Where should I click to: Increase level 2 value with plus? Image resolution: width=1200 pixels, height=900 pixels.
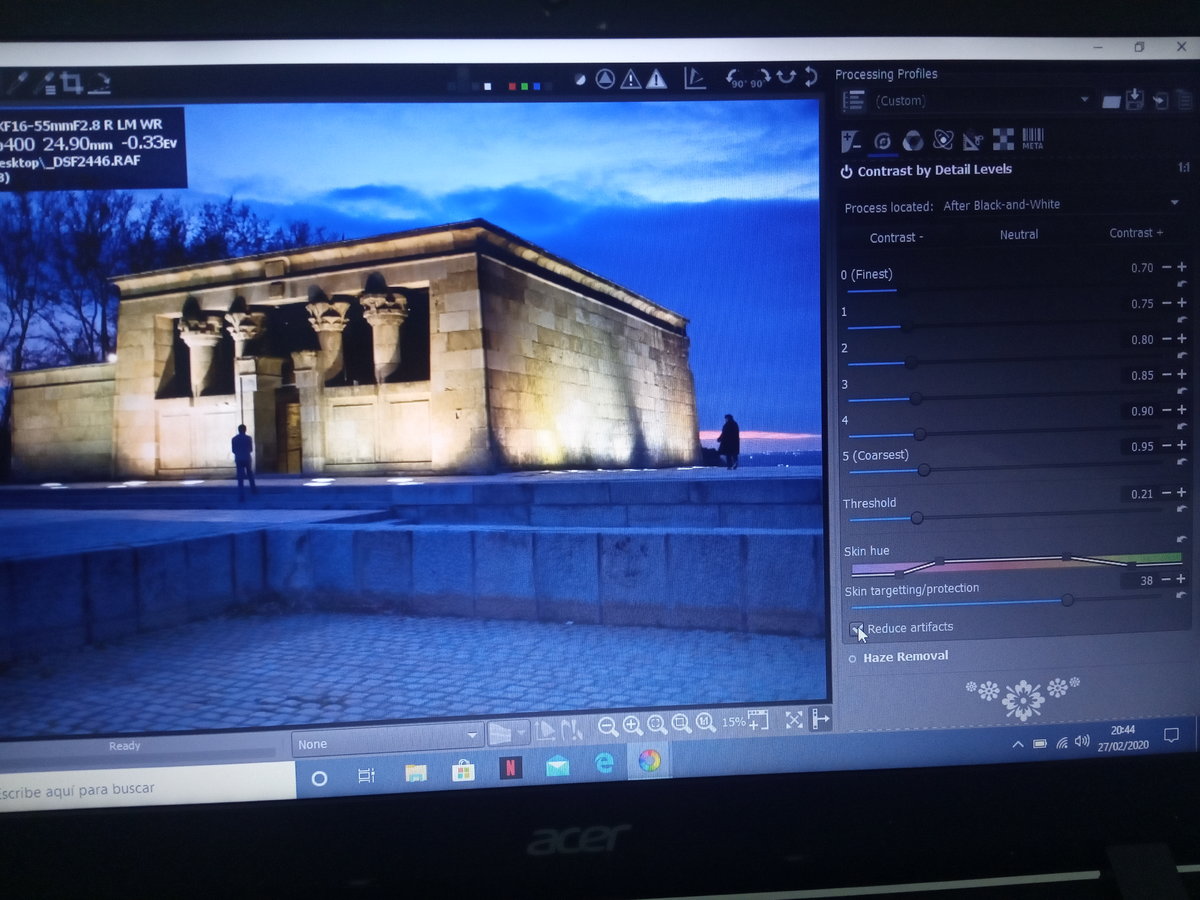(1181, 339)
